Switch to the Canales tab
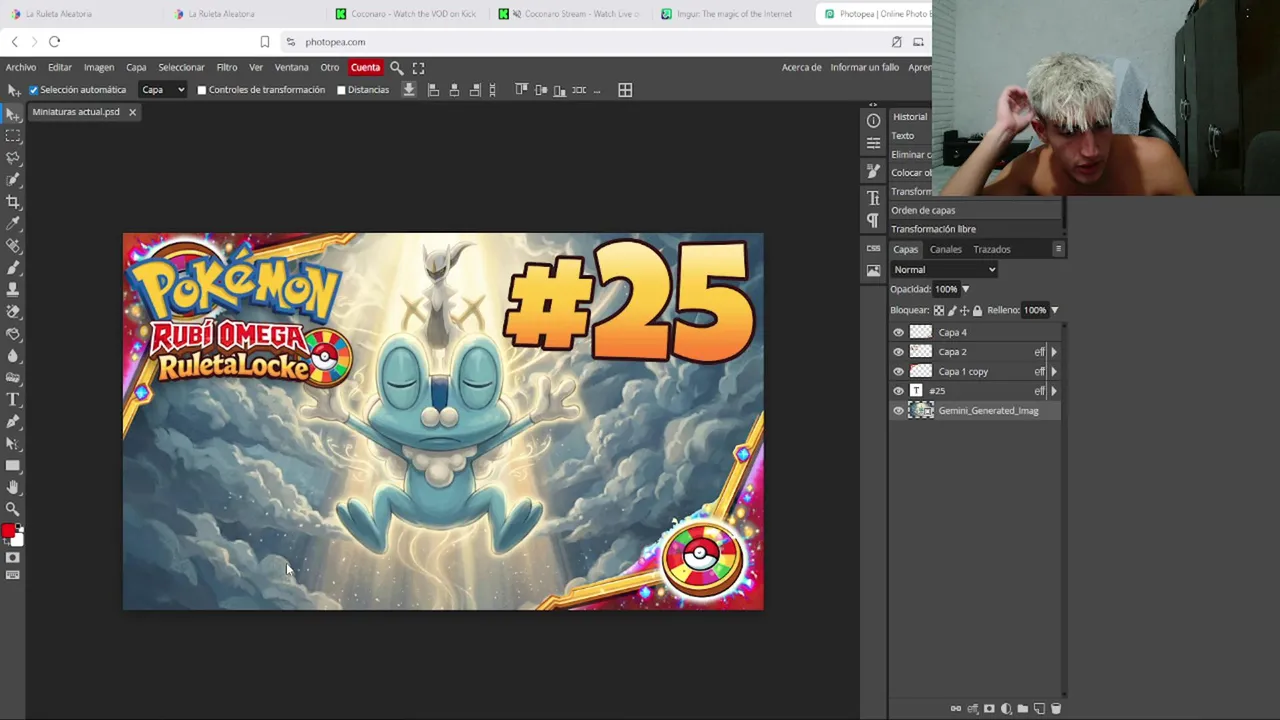Screen dimensions: 1280x720 [x=945, y=249]
